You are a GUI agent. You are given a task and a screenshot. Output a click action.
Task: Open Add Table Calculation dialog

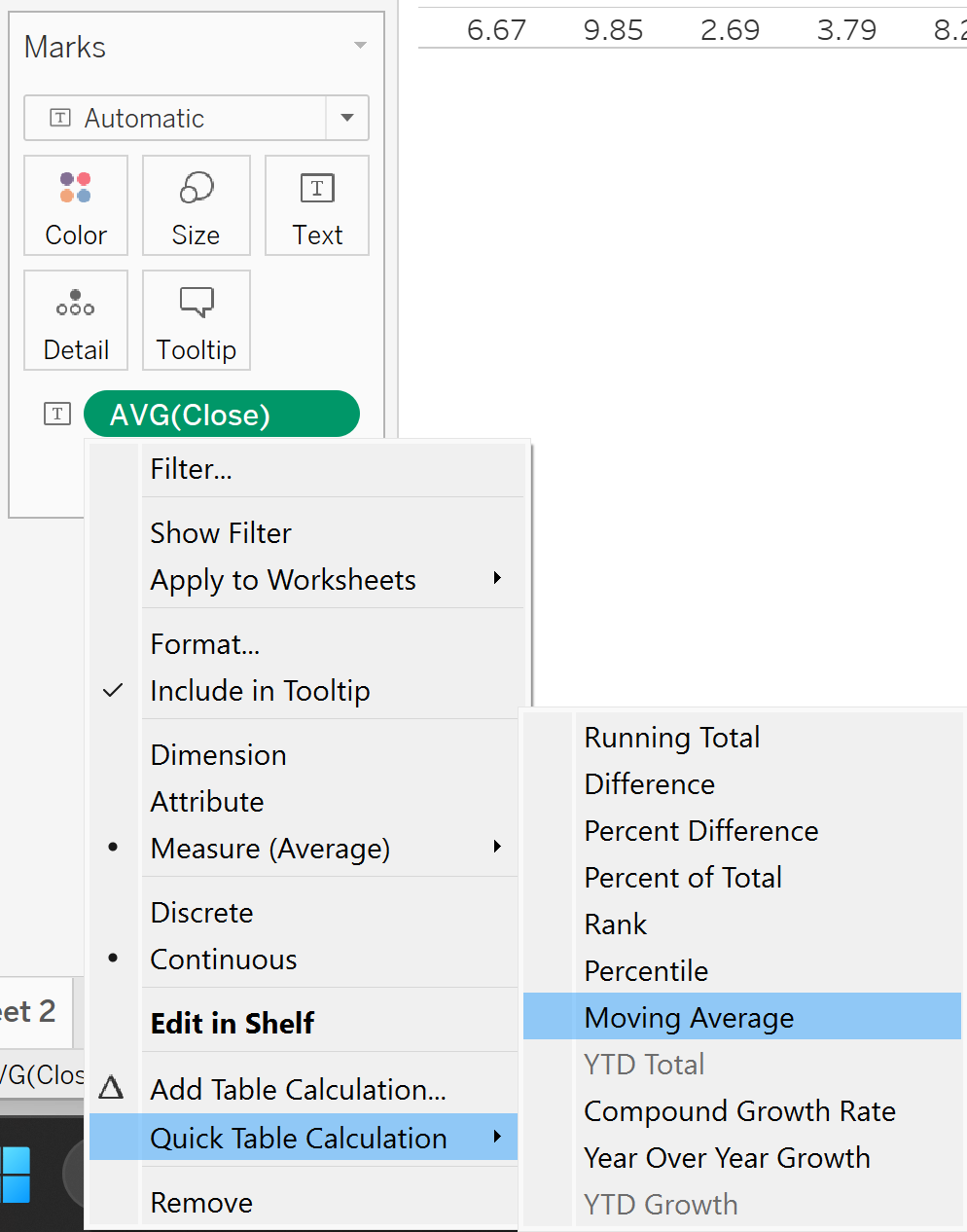click(x=298, y=1090)
